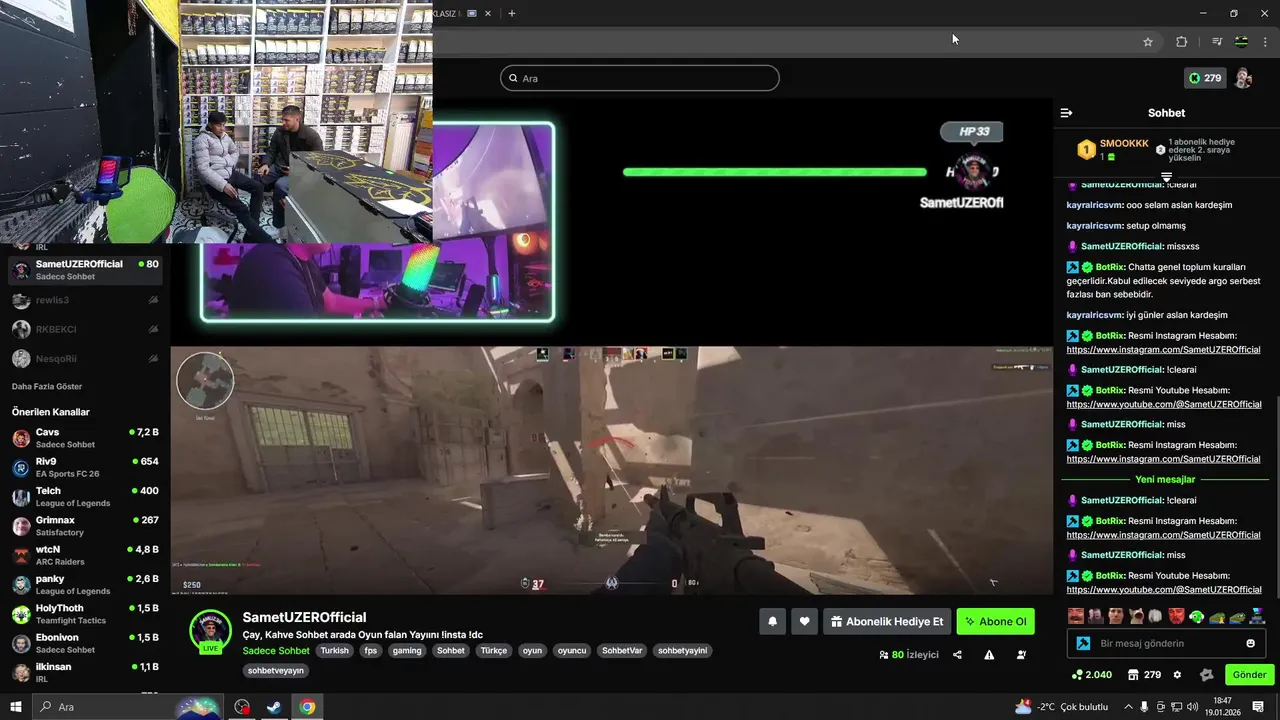Switch to Chrome in the taskbar
This screenshot has width=1280, height=720.
307,707
